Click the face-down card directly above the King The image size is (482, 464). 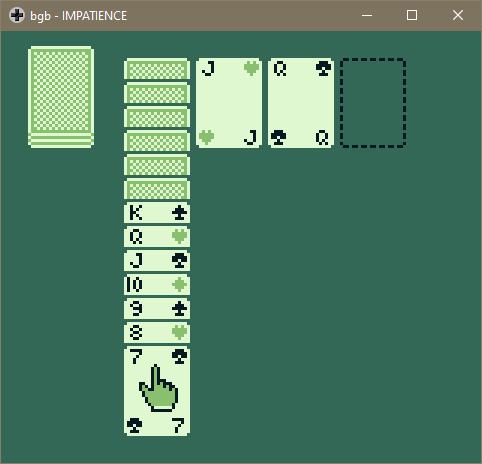click(x=157, y=189)
